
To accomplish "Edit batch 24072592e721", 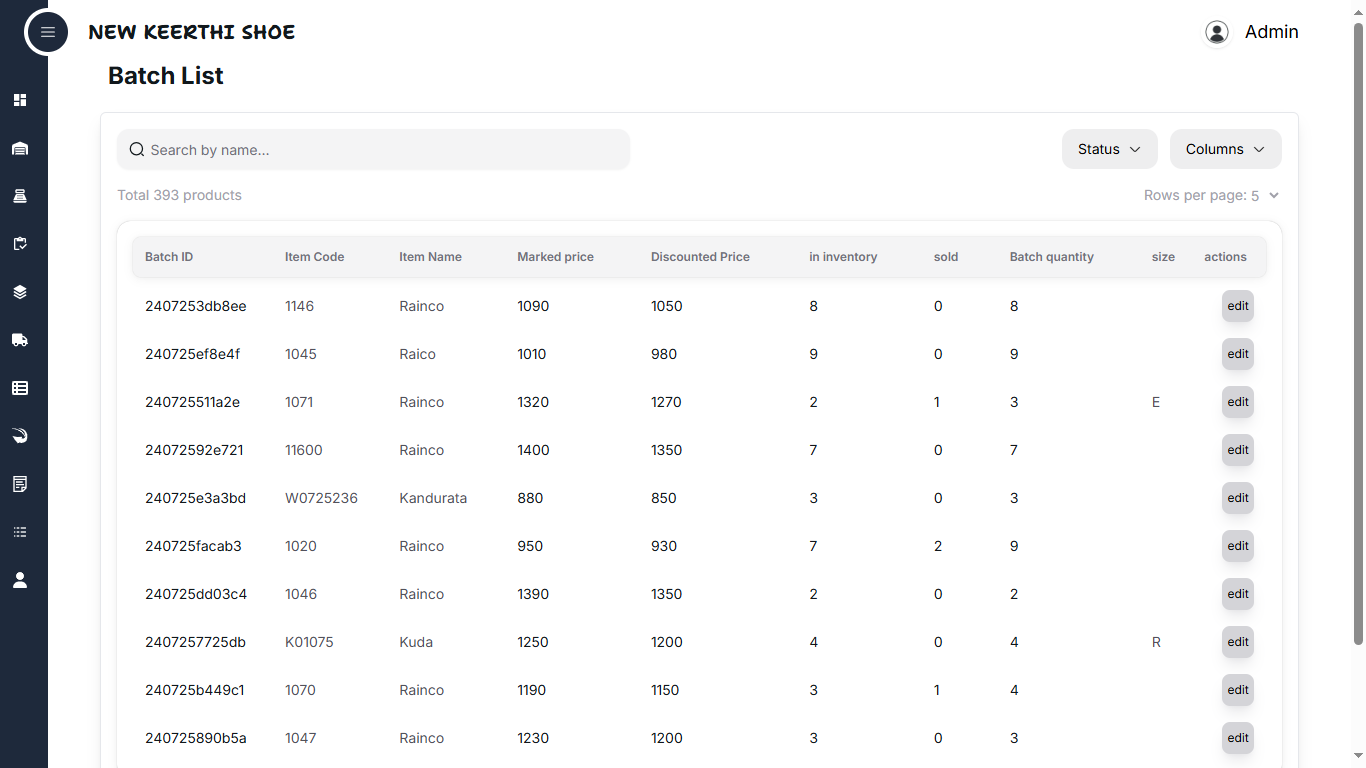I will 1238,450.
